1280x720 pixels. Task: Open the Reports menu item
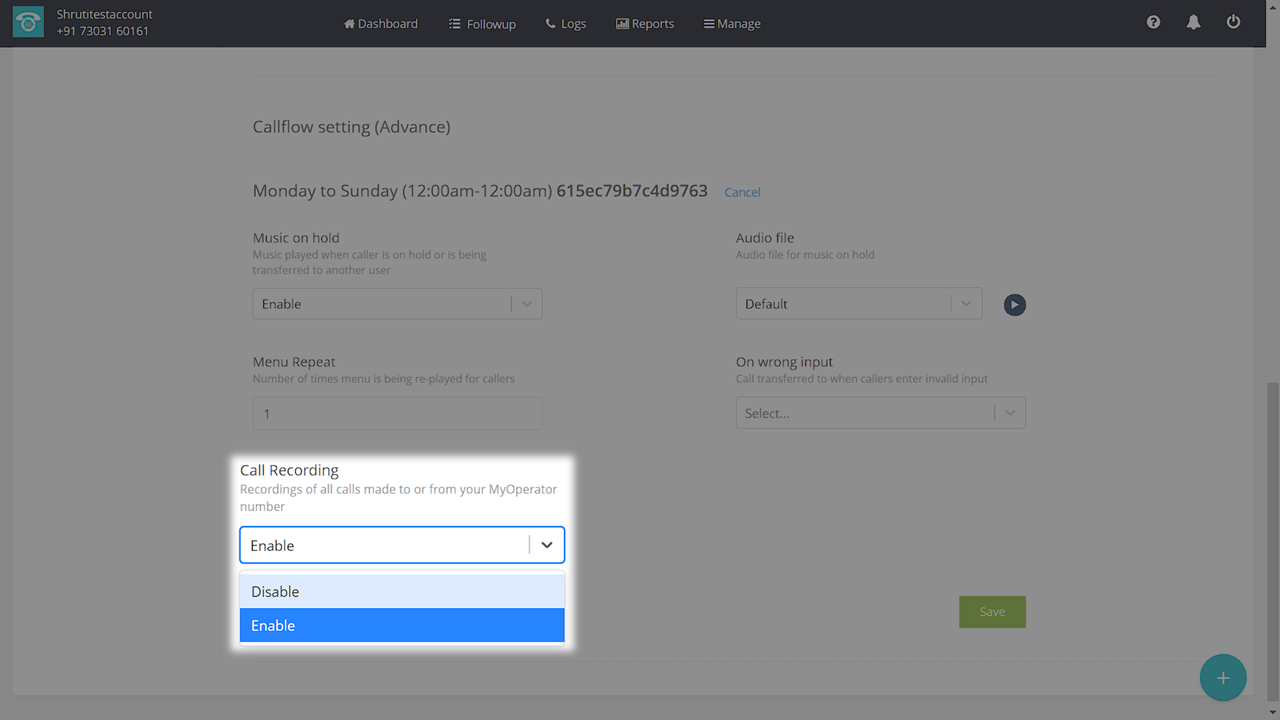pyautogui.click(x=644, y=24)
